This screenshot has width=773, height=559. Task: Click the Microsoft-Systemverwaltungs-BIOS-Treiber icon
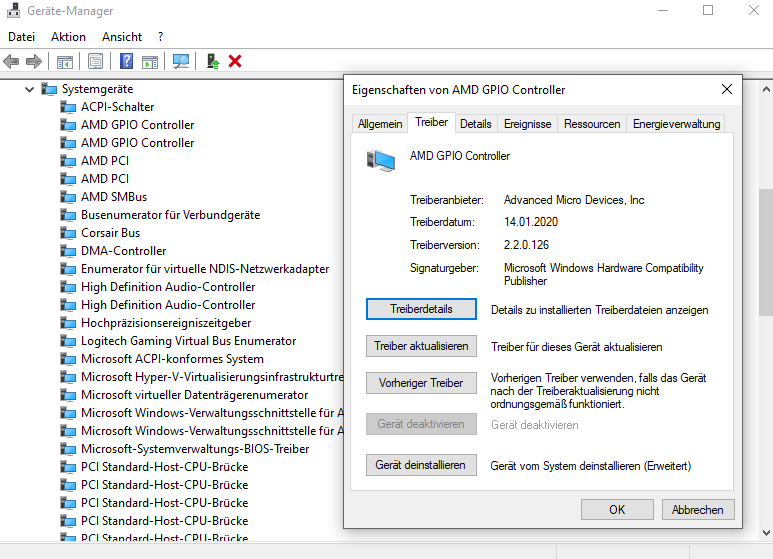pyautogui.click(x=68, y=449)
